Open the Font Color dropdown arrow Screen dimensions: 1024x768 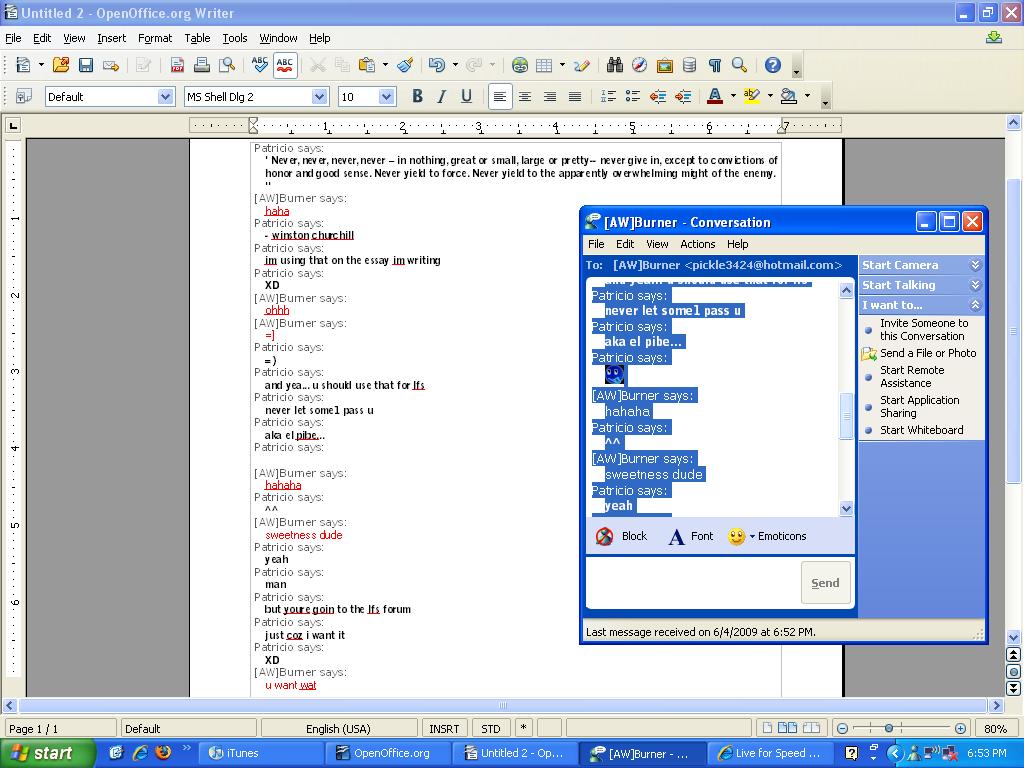coord(733,97)
